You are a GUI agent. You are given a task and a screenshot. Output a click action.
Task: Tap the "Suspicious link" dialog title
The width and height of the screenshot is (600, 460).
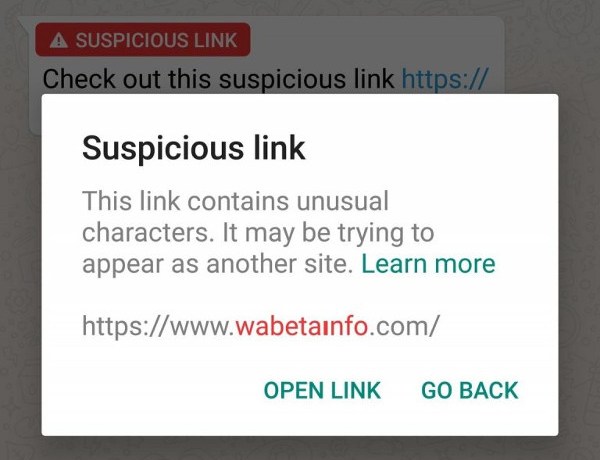194,149
